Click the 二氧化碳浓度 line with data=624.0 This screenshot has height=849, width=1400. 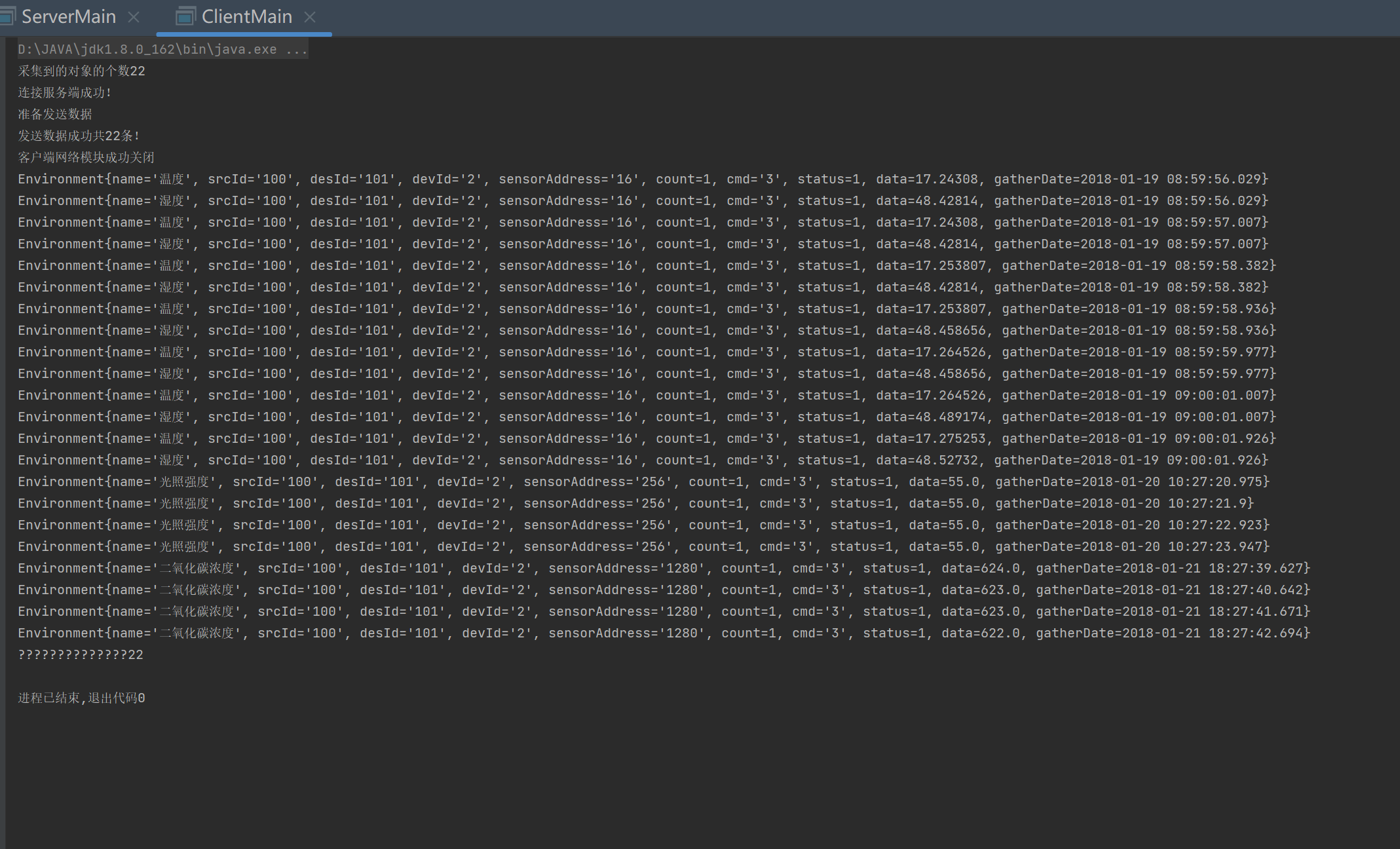[663, 568]
